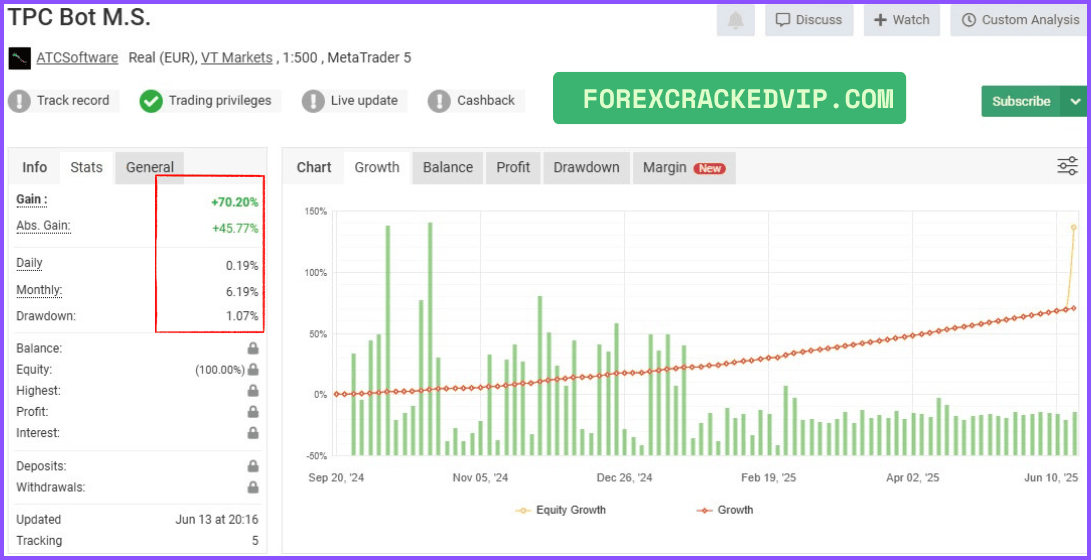Click the Jun 10, '25 axis label
This screenshot has width=1091, height=560.
[x=1050, y=478]
